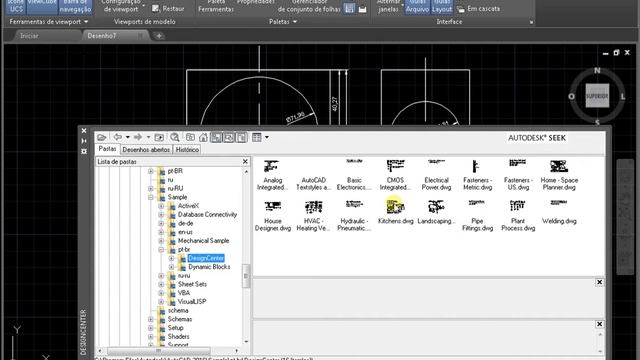
Task: Expand the ActiveX folder node
Action: (161, 206)
